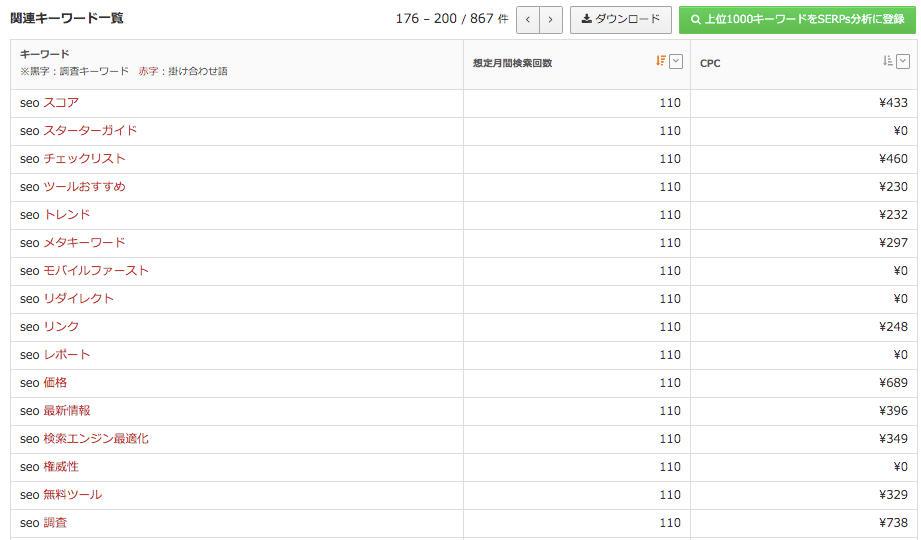
Task: Register top 1000 keywords to SERPs analysis
Action: (x=798, y=20)
